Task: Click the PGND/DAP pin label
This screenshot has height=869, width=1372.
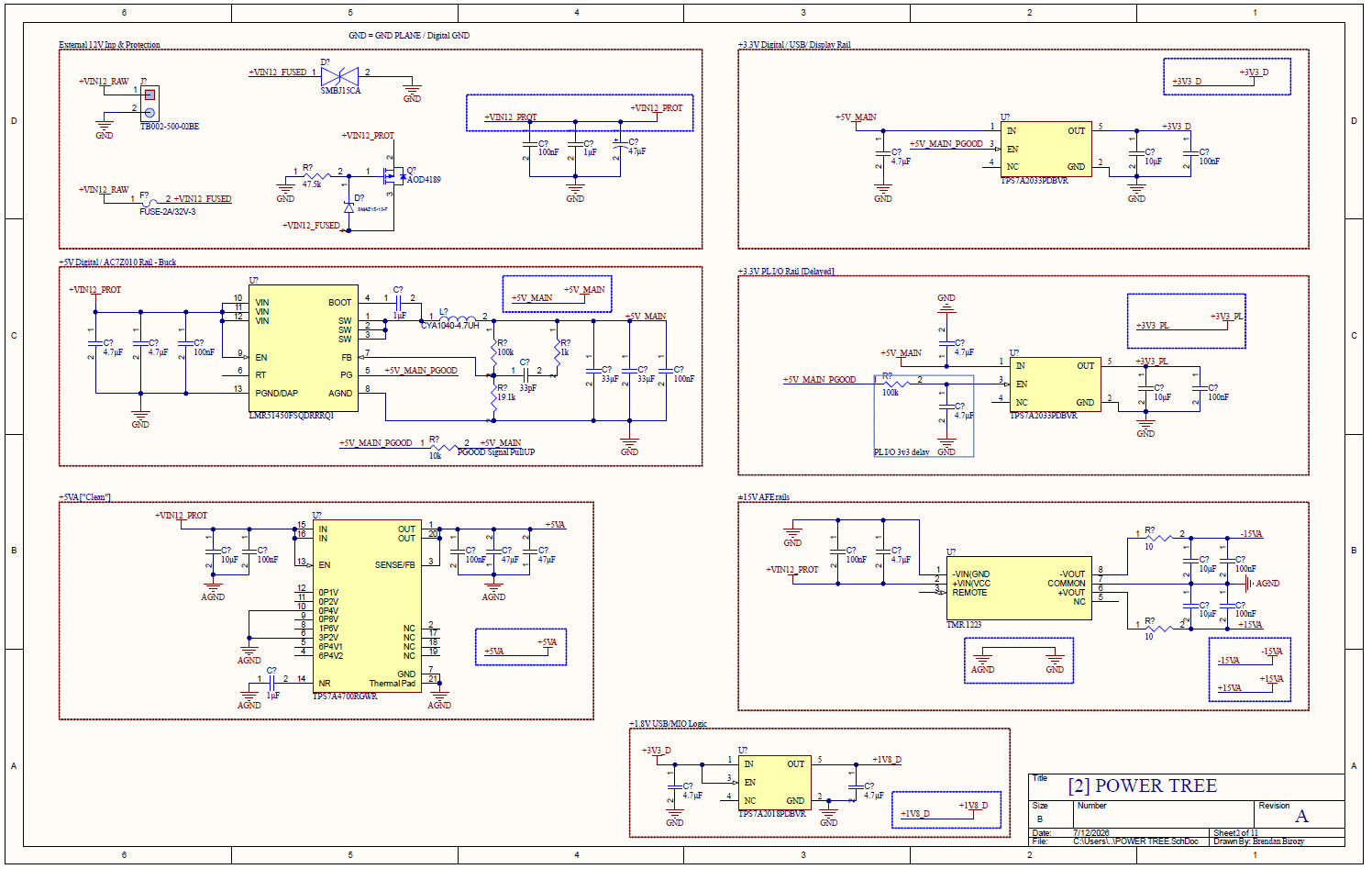Action: [276, 394]
